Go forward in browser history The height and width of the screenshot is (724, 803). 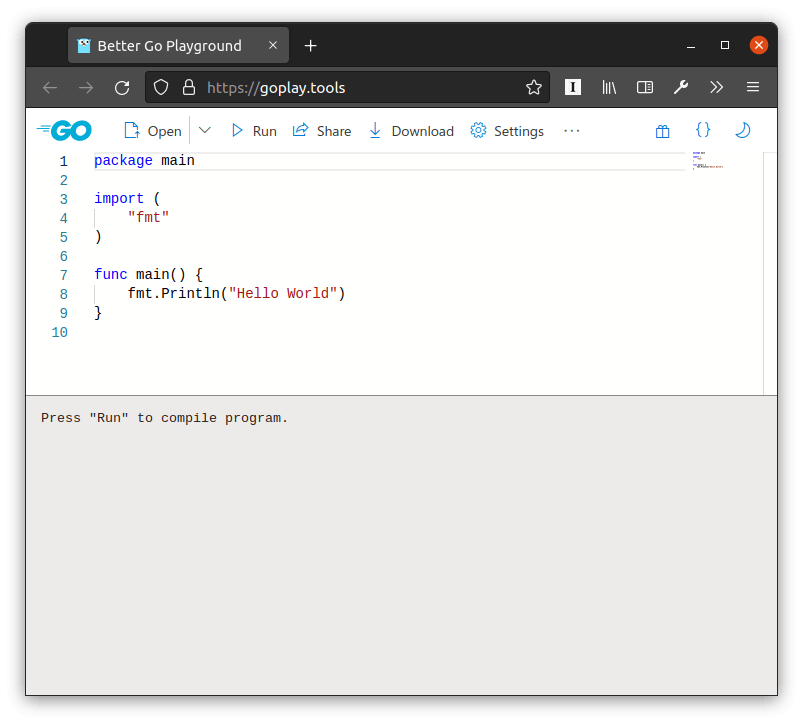[86, 88]
